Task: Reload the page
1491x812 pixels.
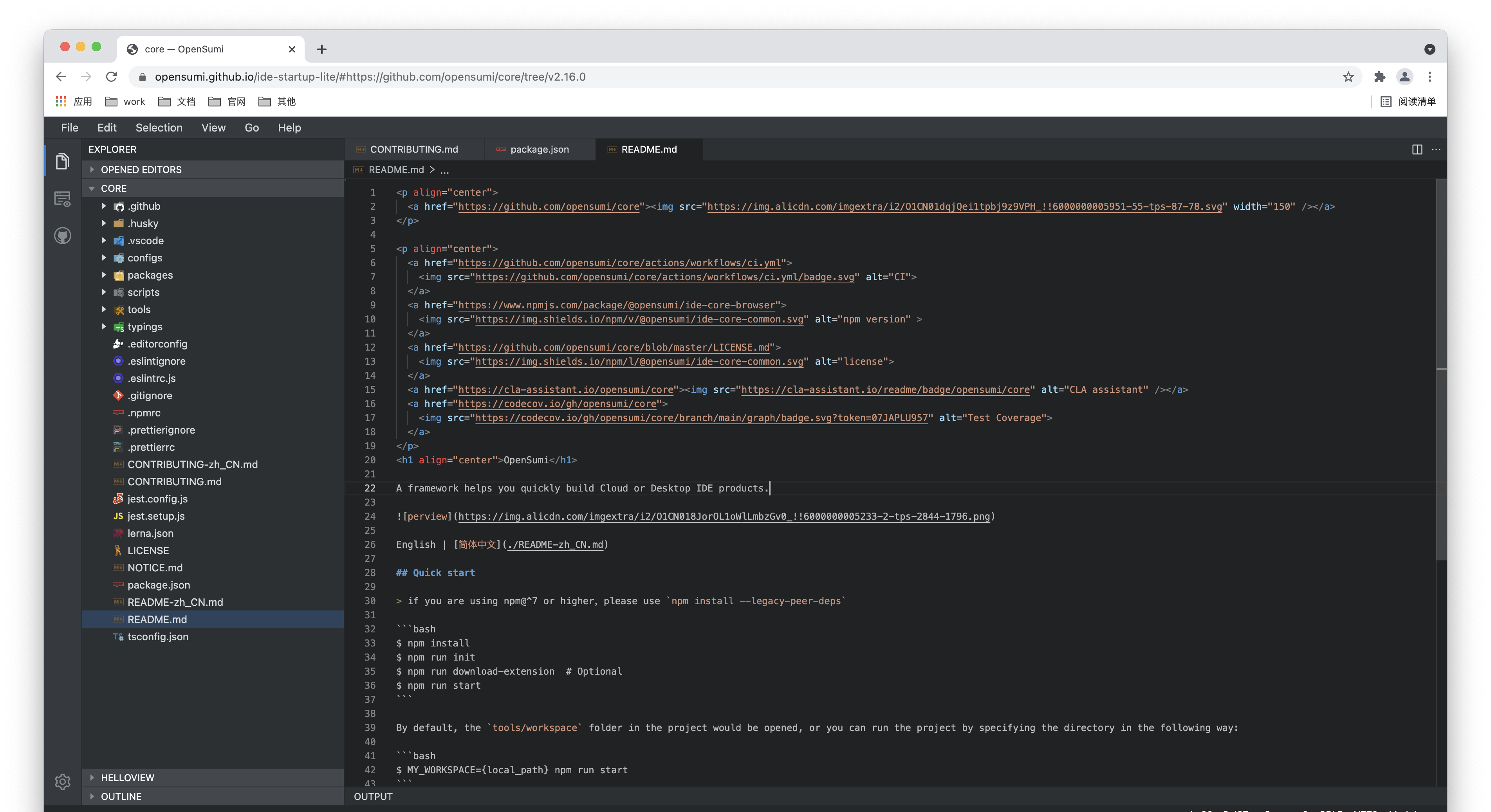Action: point(111,77)
